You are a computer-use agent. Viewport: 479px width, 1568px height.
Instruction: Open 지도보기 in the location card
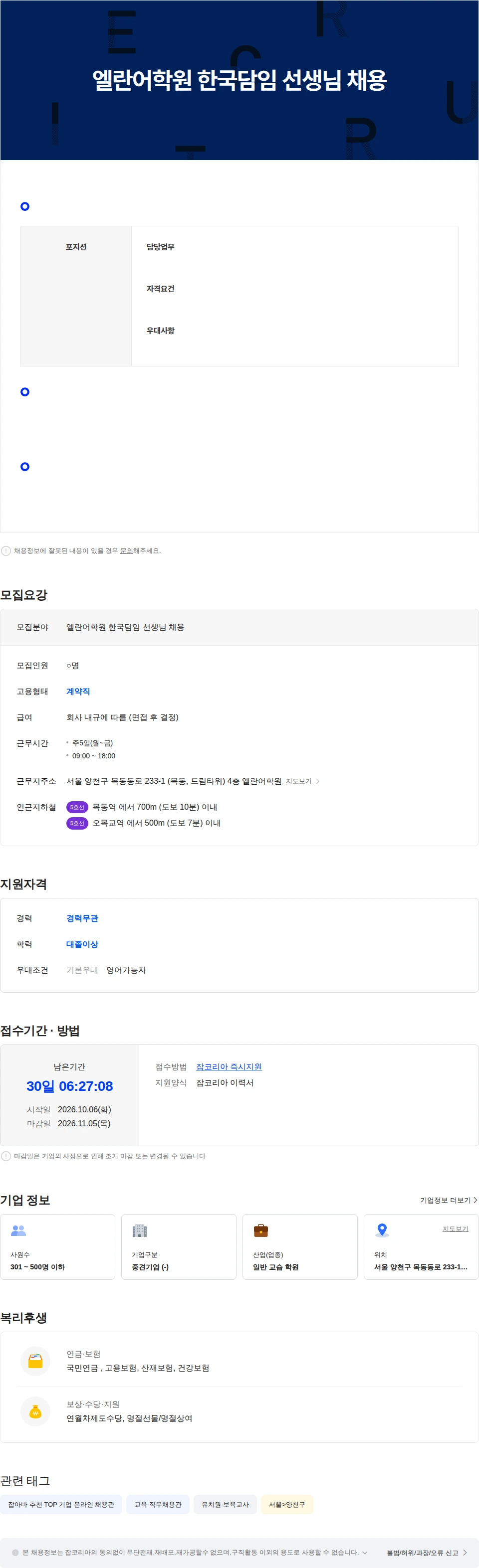tap(455, 1228)
